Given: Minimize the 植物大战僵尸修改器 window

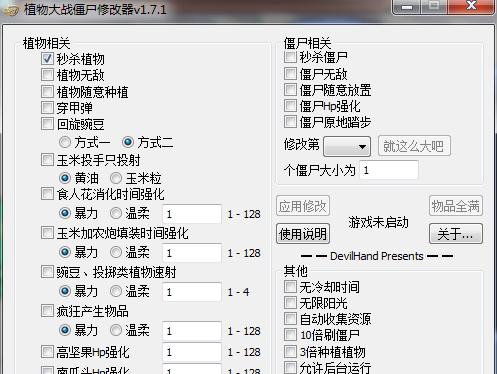Looking at the screenshot, I should pyautogui.click(x=407, y=7).
